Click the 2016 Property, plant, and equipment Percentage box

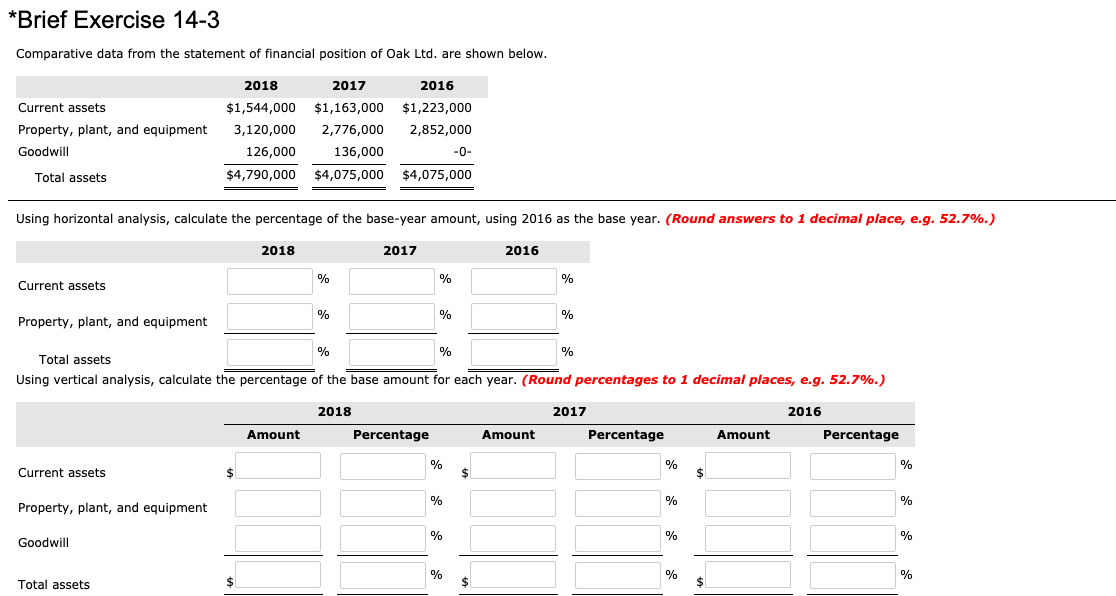click(851, 503)
